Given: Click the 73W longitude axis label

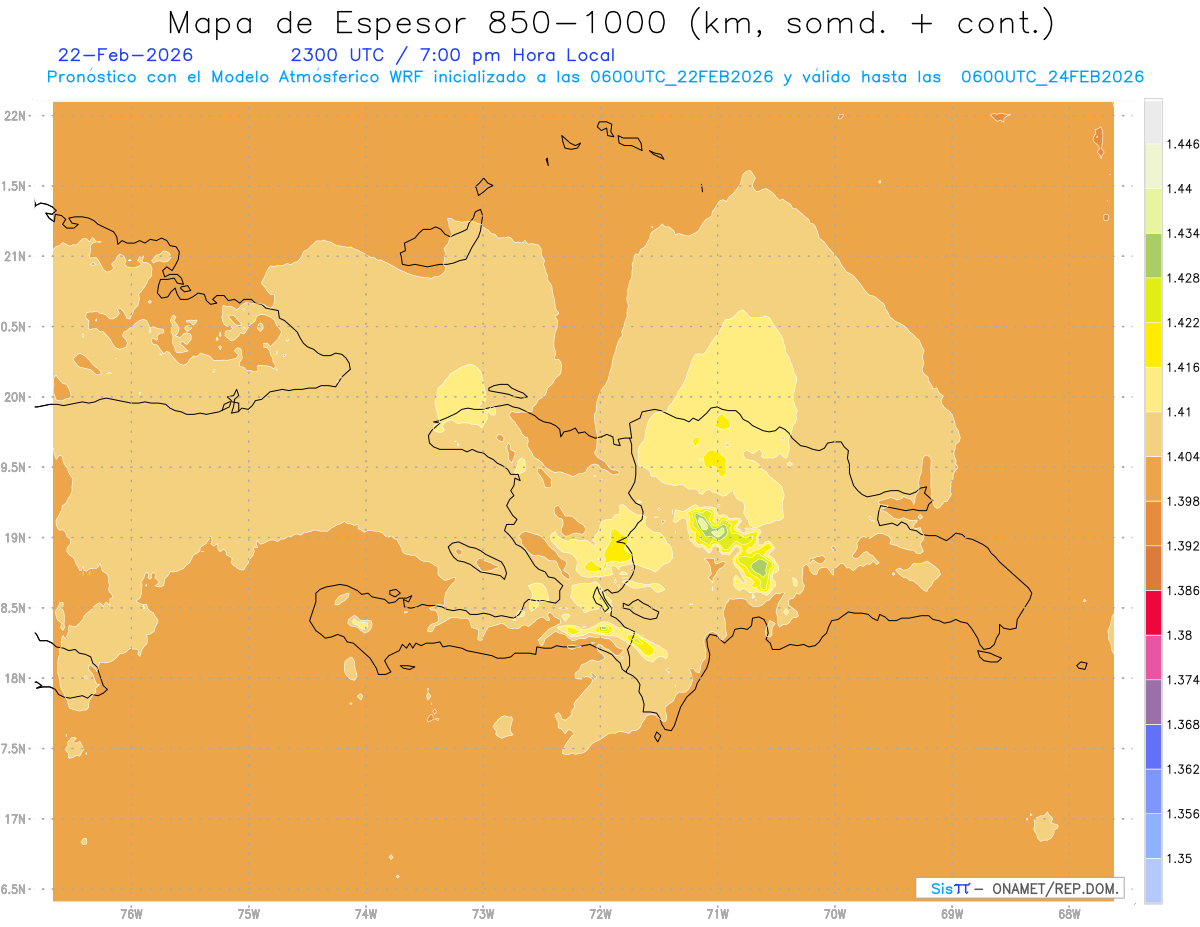Looking at the screenshot, I should [x=483, y=914].
